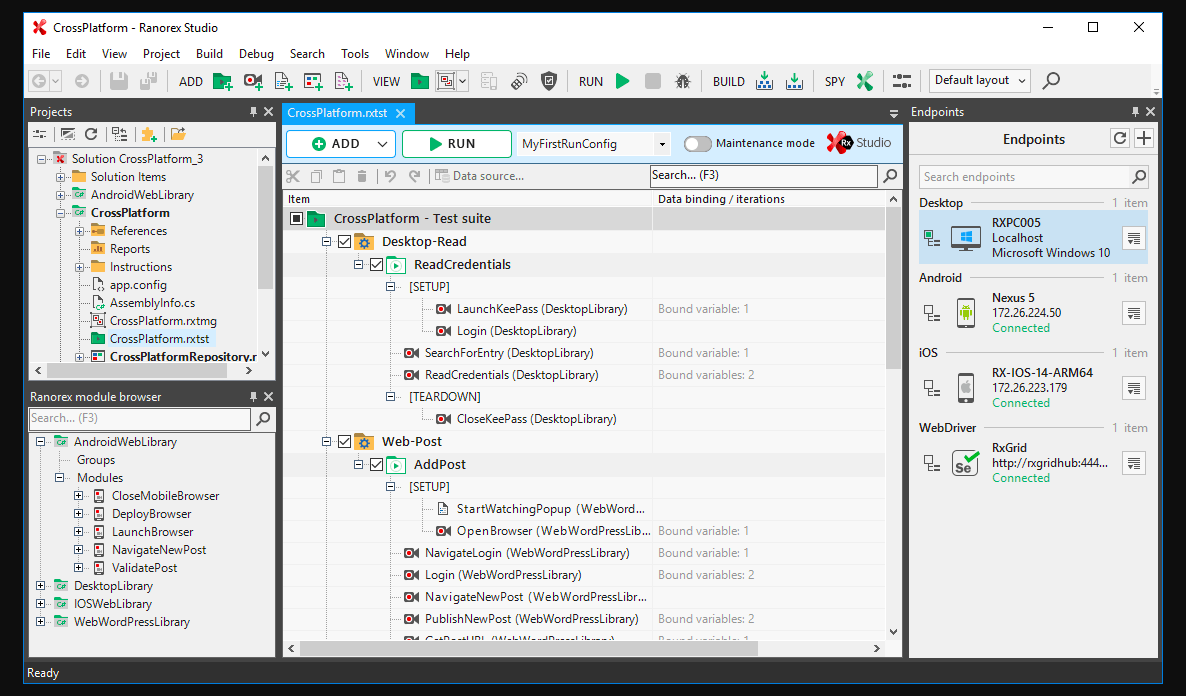Click the shield license icon in the toolbar
The height and width of the screenshot is (696, 1186).
coord(549,81)
